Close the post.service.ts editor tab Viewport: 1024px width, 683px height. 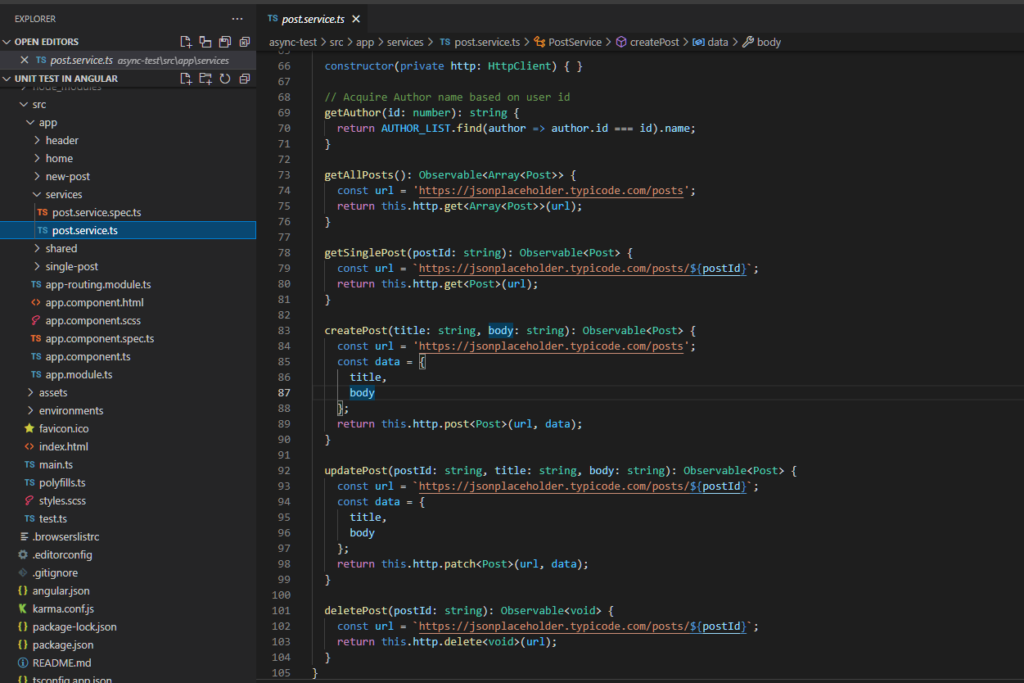tap(356, 19)
